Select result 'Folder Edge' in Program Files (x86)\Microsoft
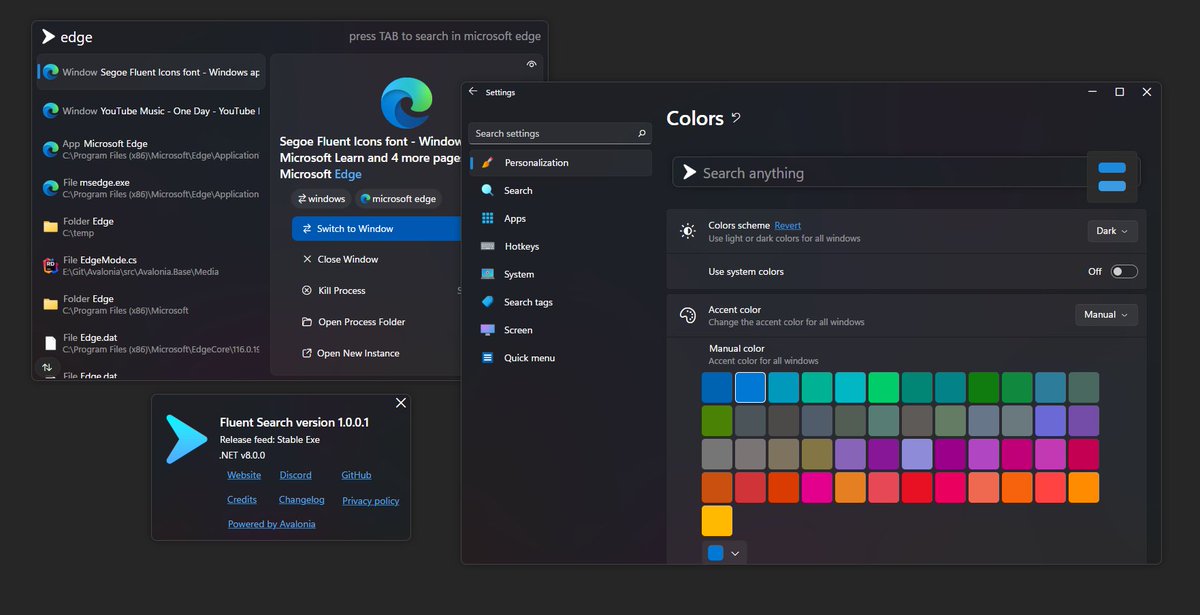This screenshot has width=1200, height=615. pos(151,304)
